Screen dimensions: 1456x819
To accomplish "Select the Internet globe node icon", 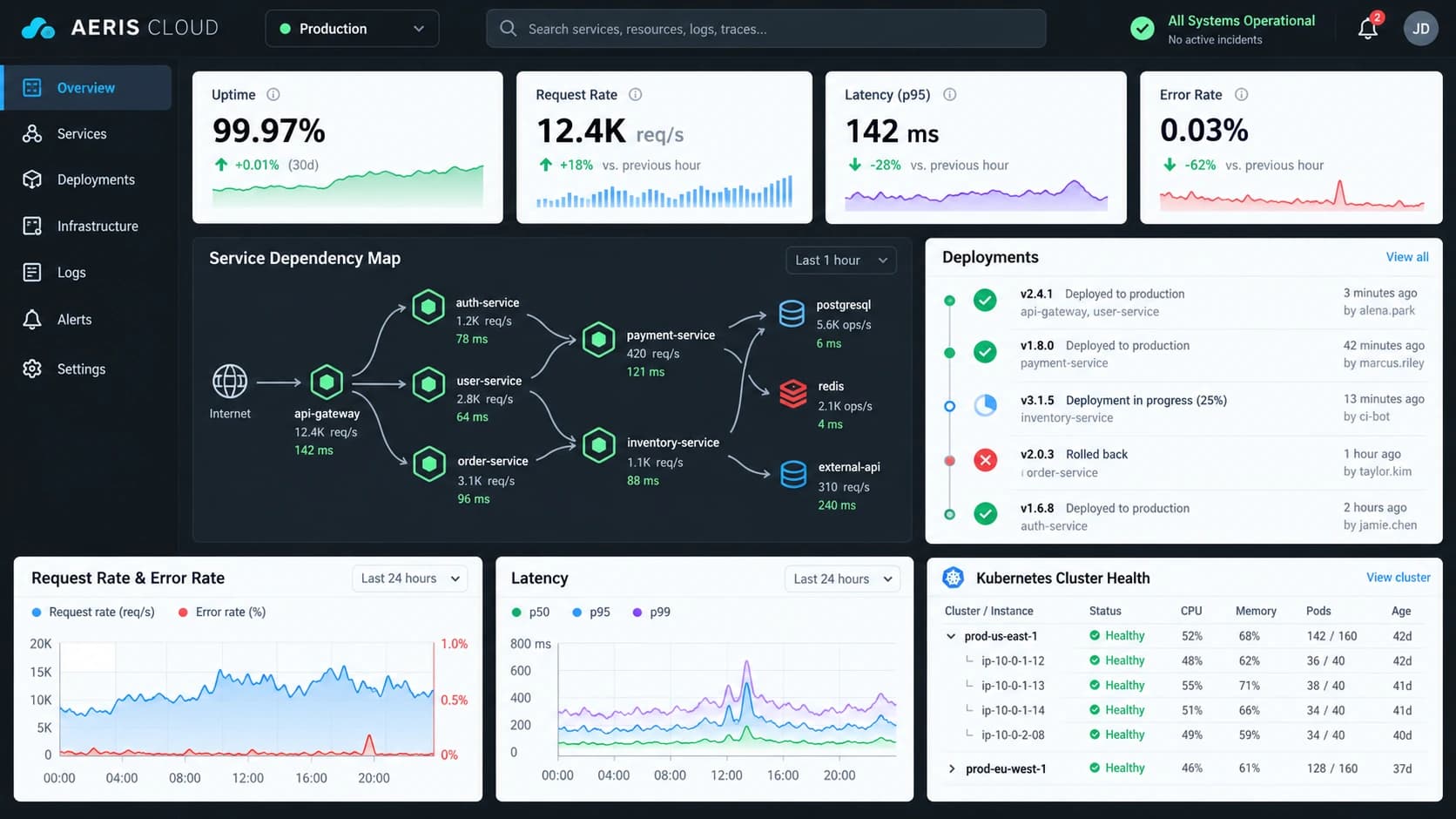I will tap(230, 382).
